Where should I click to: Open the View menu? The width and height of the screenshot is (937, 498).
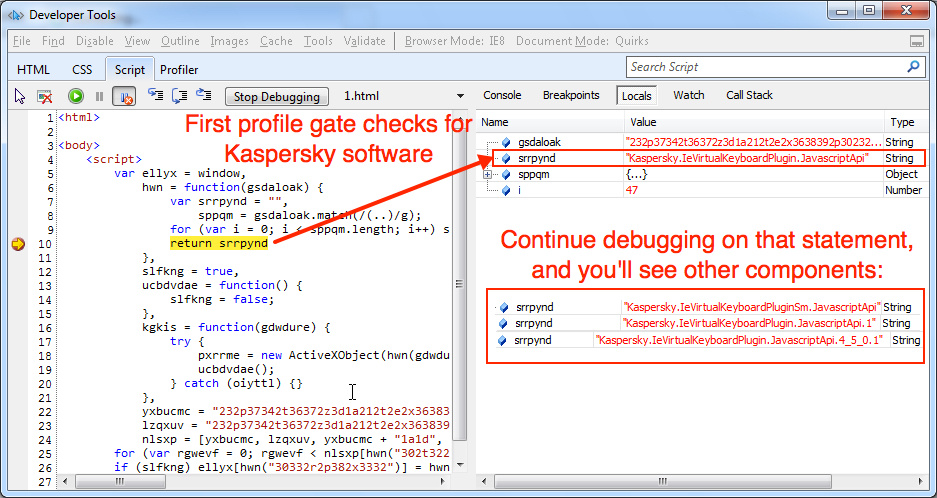click(137, 41)
